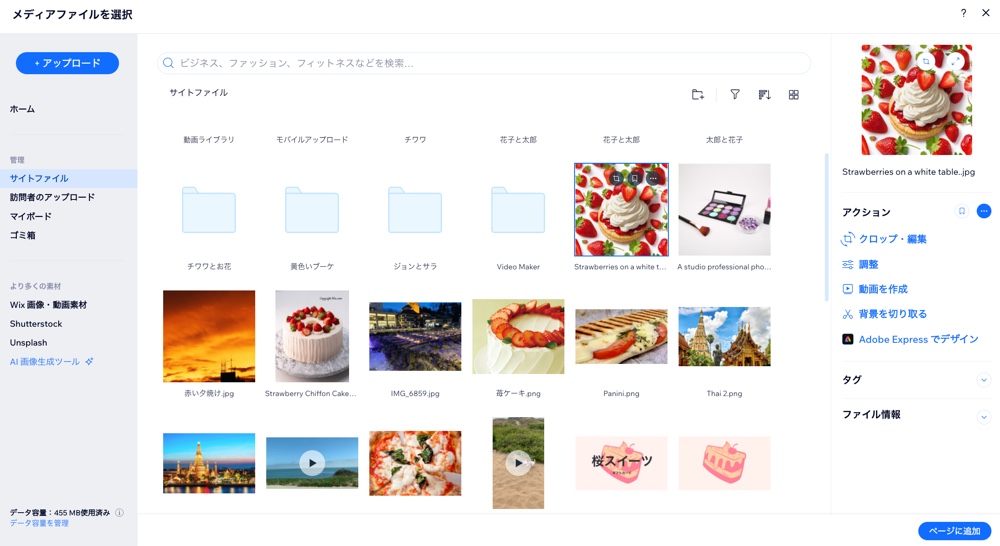Viewport: 1000px width, 546px height.
Task: Click the アップロード button
Action: 68,63
